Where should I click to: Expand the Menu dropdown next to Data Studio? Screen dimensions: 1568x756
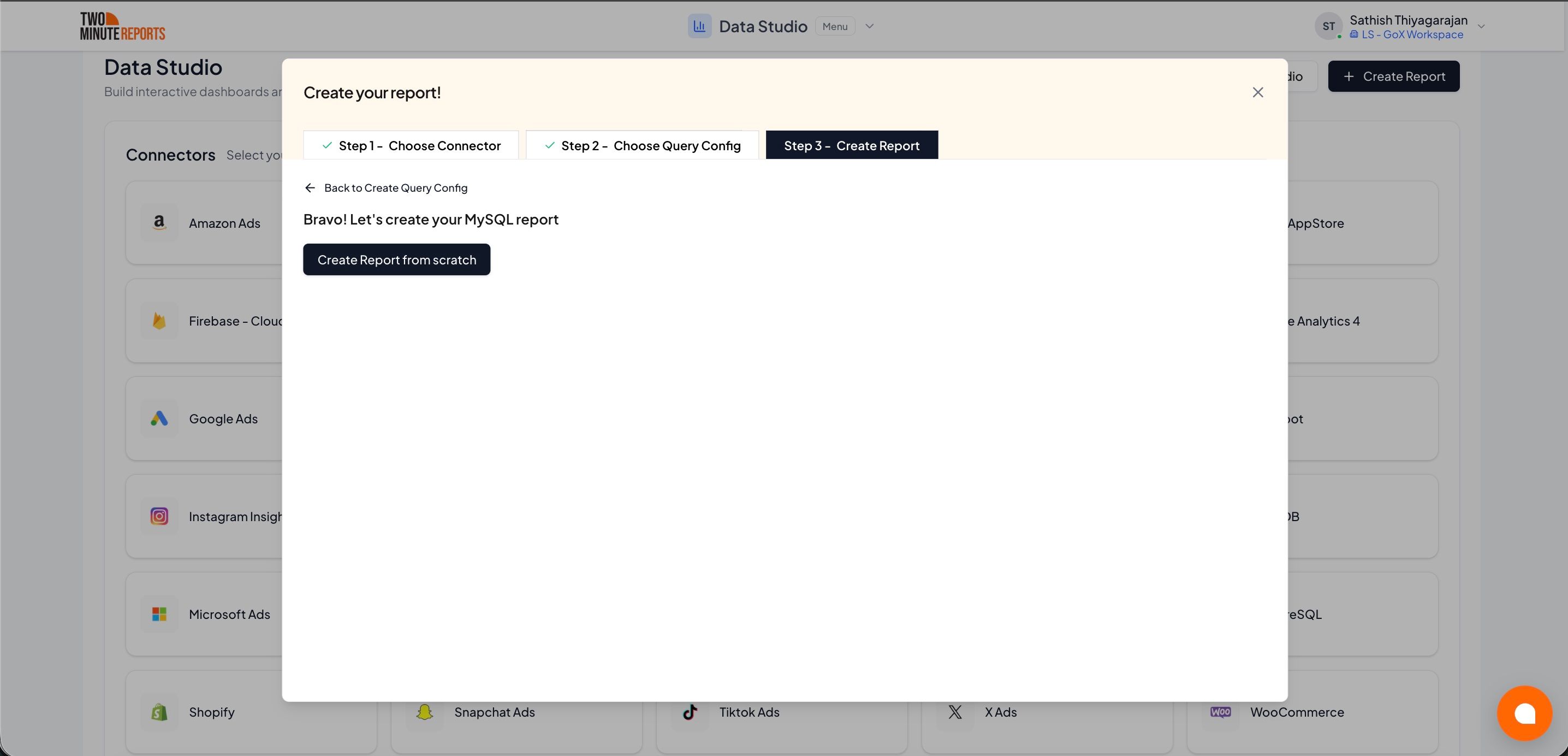[x=869, y=26]
